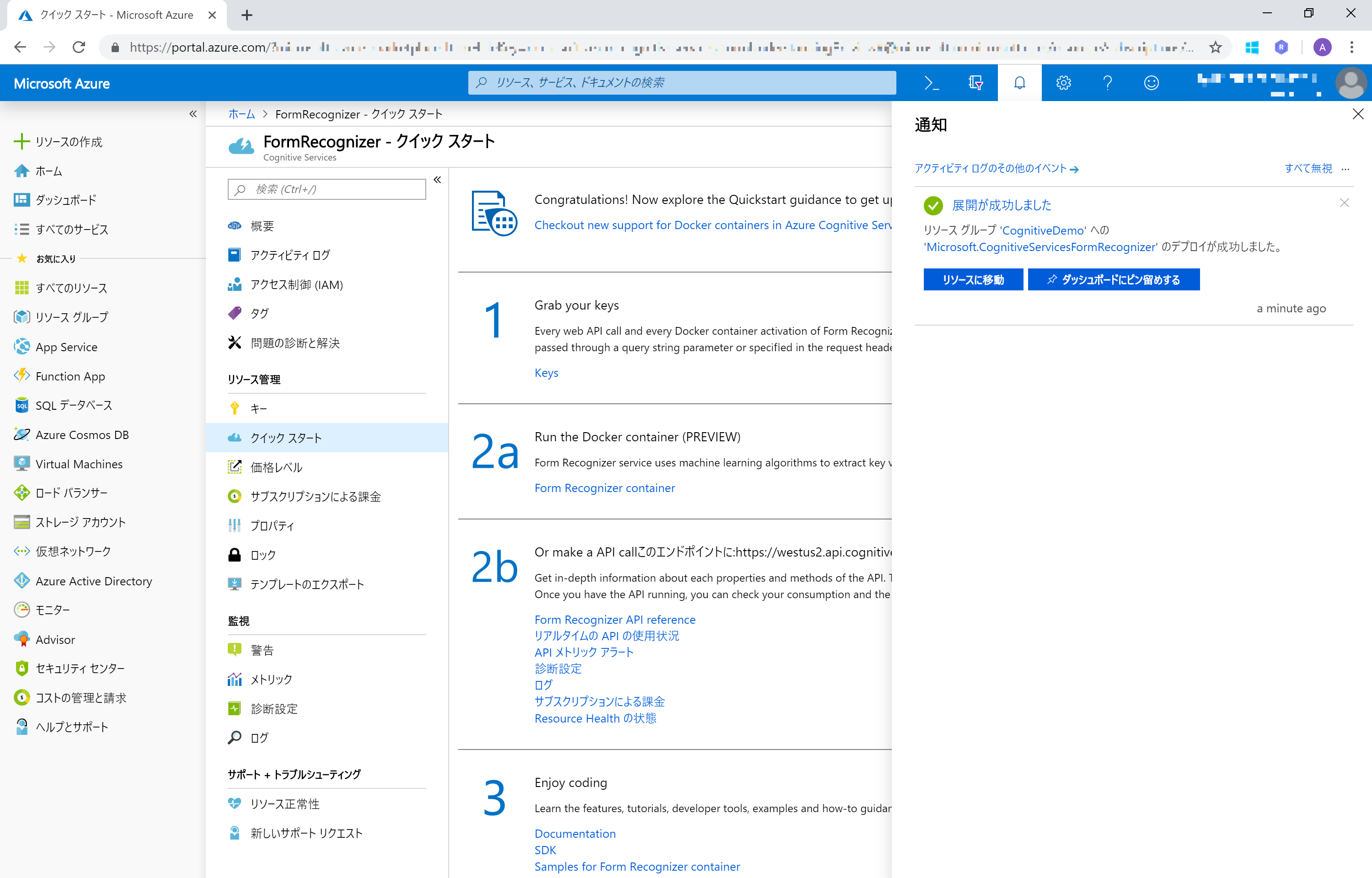Image resolution: width=1372 pixels, height=878 pixels.
Task: Collapse the FormRecognizer resource menu
Action: tap(437, 180)
